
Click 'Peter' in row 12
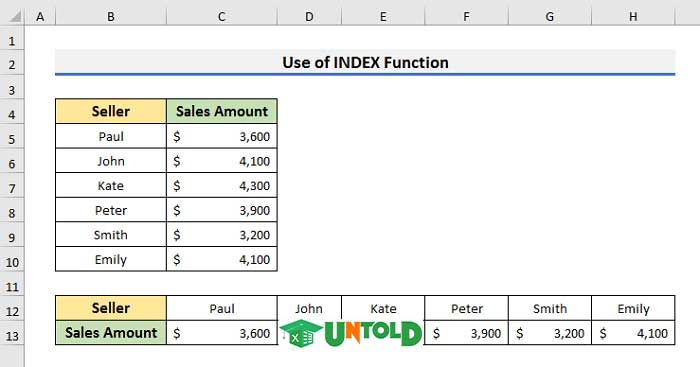click(467, 308)
